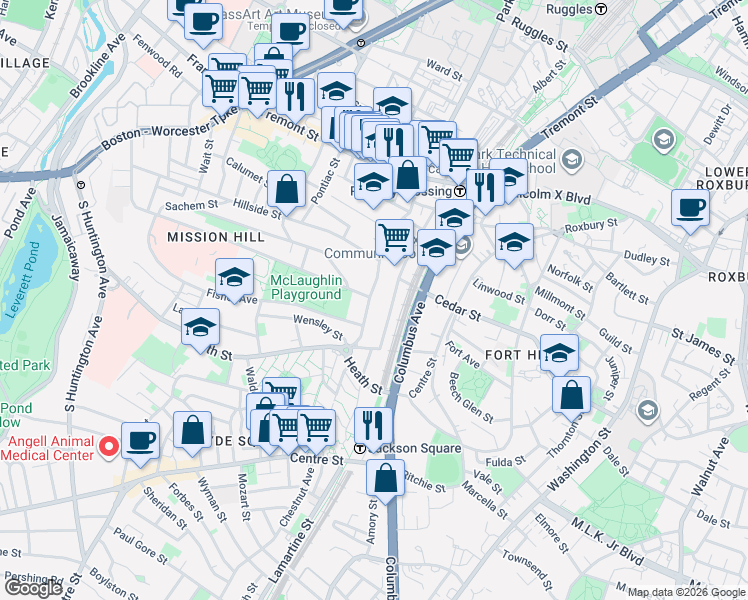748x600 pixels.
Task: Select the restaurant marker on Tremont St near Wait St
Action: pos(295,100)
